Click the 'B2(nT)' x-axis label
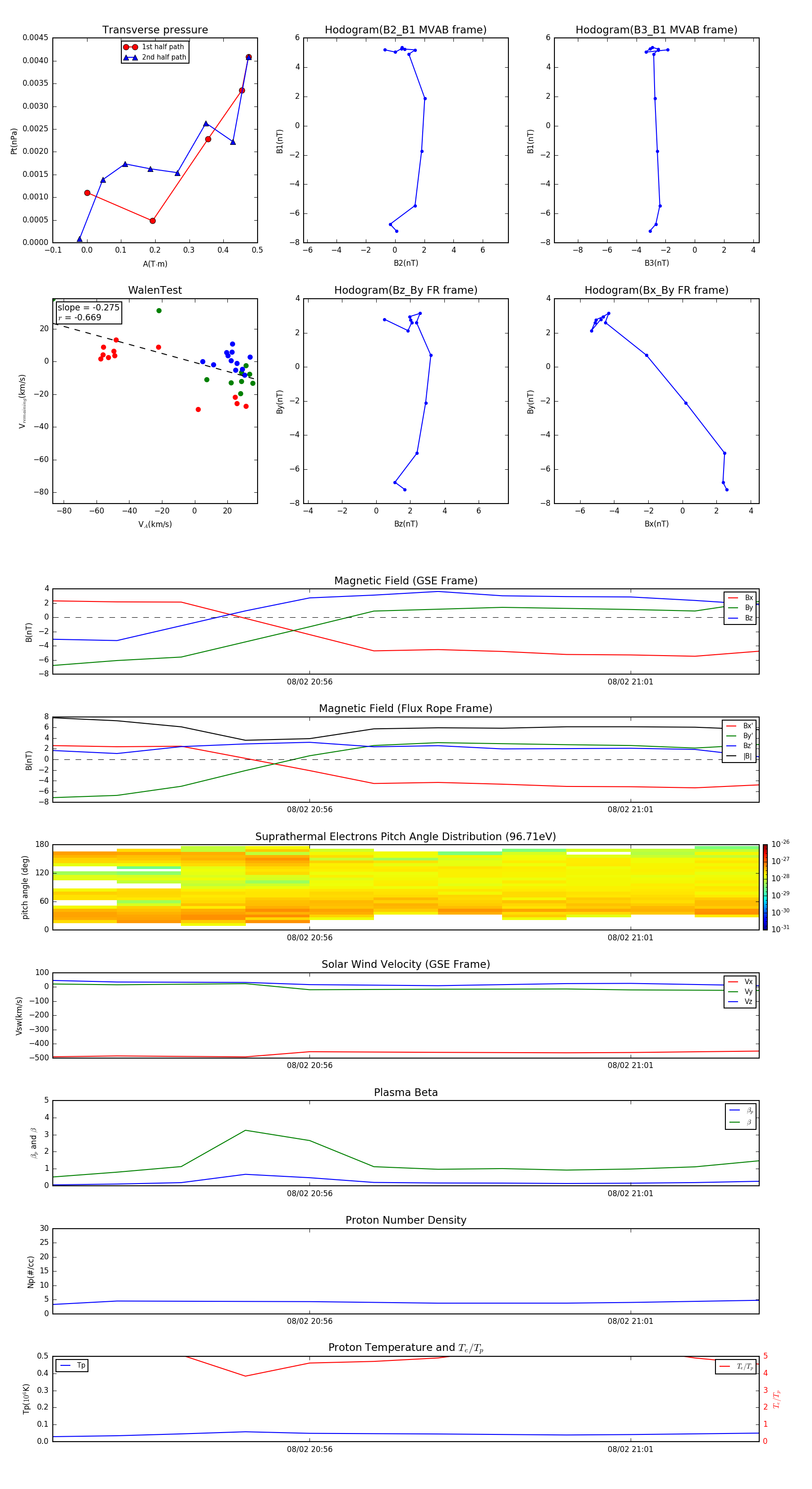This screenshot has height=1489, width=812. [x=406, y=263]
